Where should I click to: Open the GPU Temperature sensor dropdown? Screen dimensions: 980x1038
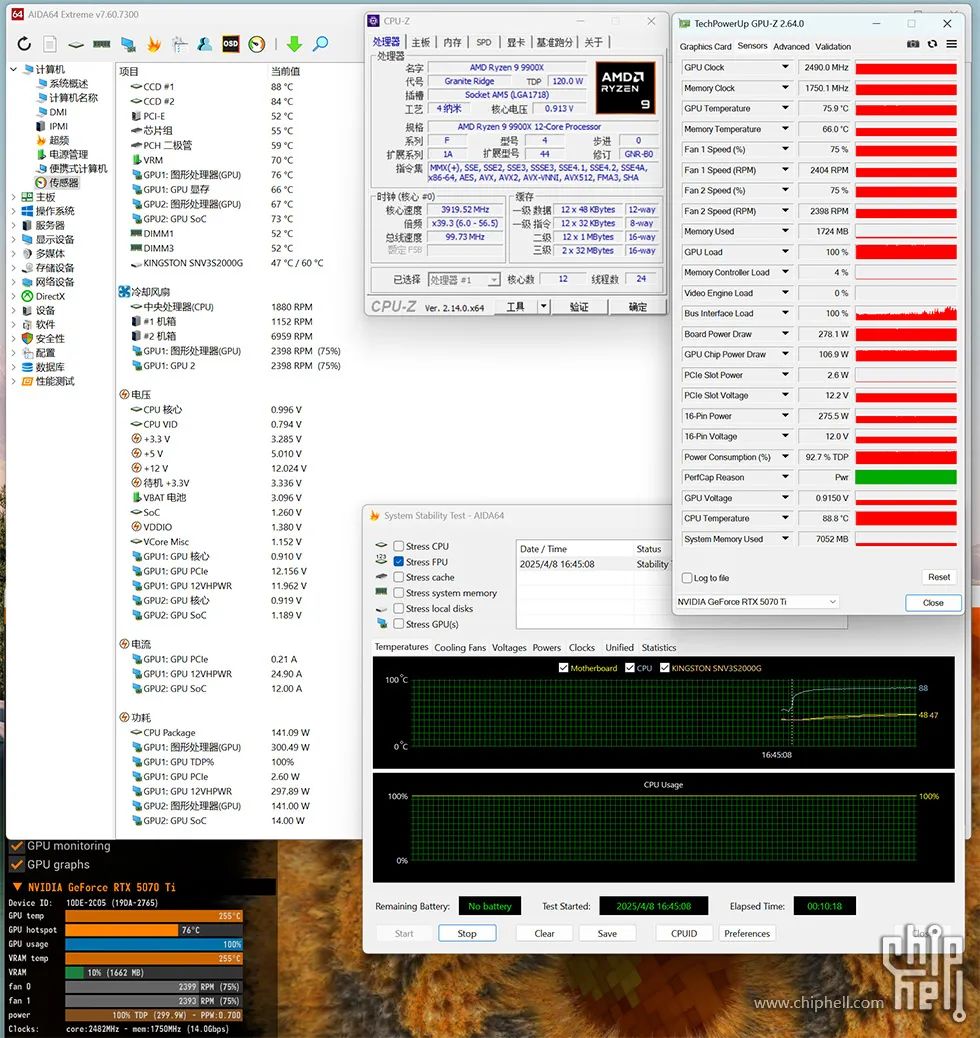point(785,108)
